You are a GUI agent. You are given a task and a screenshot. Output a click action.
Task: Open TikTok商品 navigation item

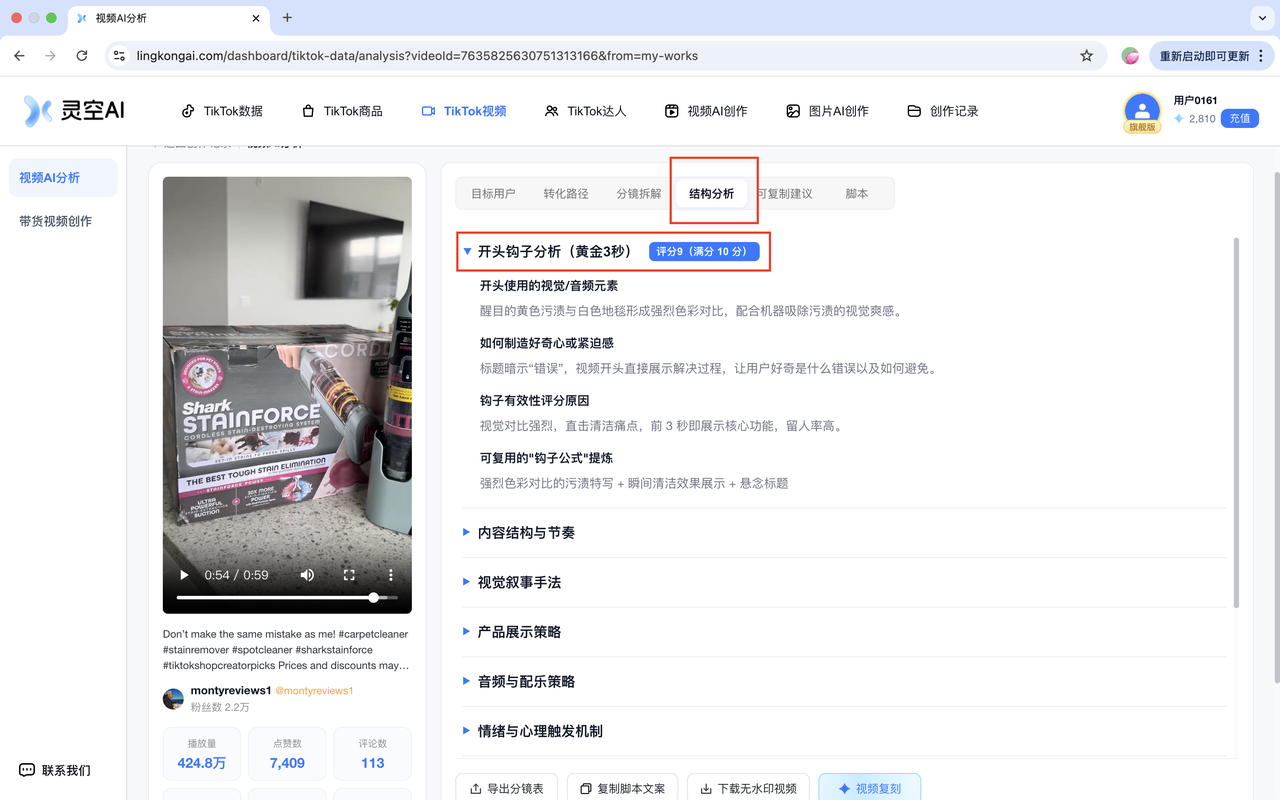click(x=342, y=111)
